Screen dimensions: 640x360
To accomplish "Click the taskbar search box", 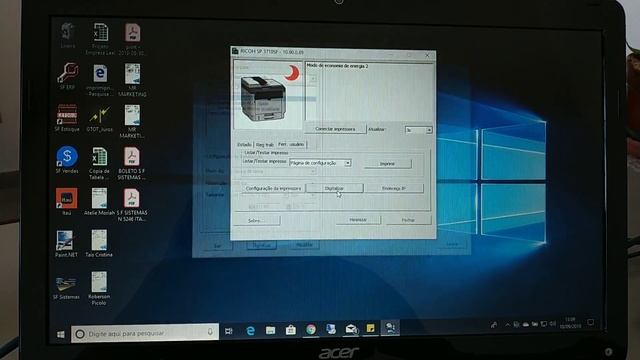I will coord(145,333).
